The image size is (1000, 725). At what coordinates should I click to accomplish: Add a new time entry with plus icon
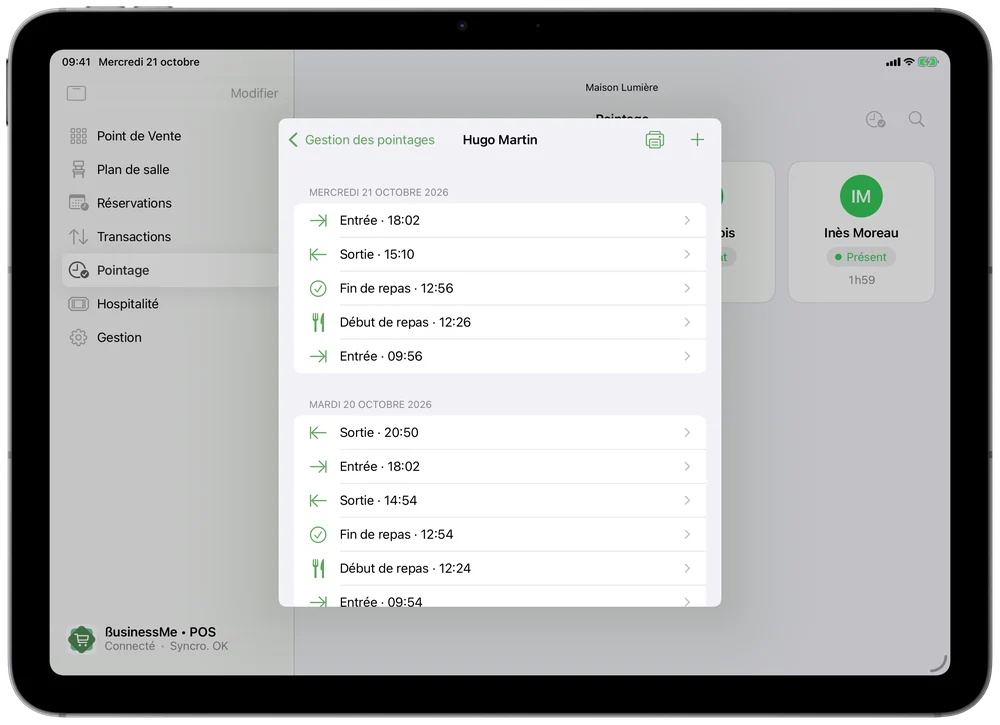[697, 140]
